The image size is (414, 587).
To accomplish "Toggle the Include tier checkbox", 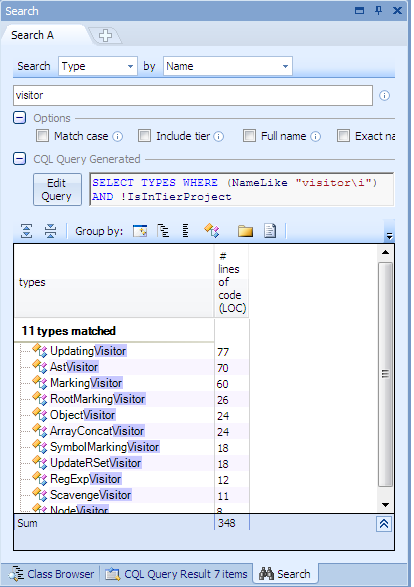I will 144,136.
